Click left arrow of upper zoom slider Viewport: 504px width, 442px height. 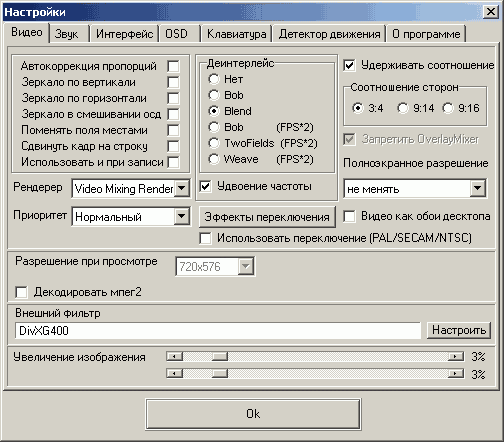[175, 357]
